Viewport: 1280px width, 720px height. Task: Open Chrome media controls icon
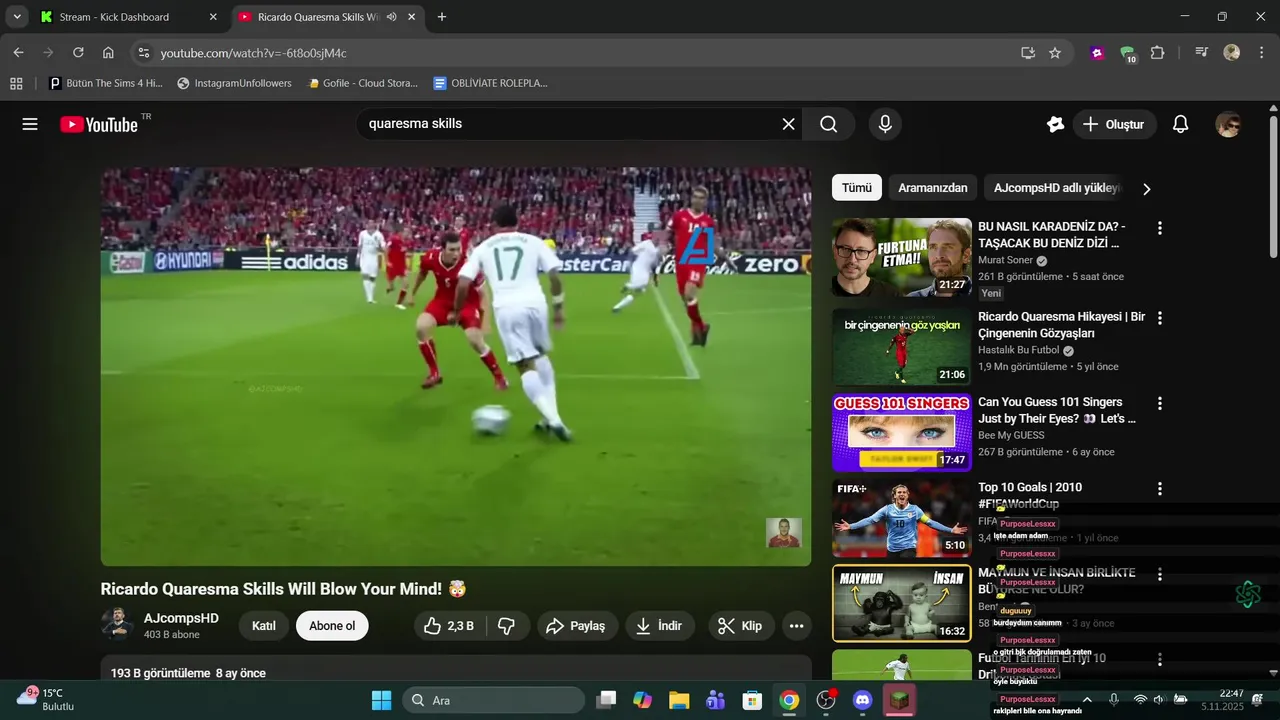pos(1201,53)
